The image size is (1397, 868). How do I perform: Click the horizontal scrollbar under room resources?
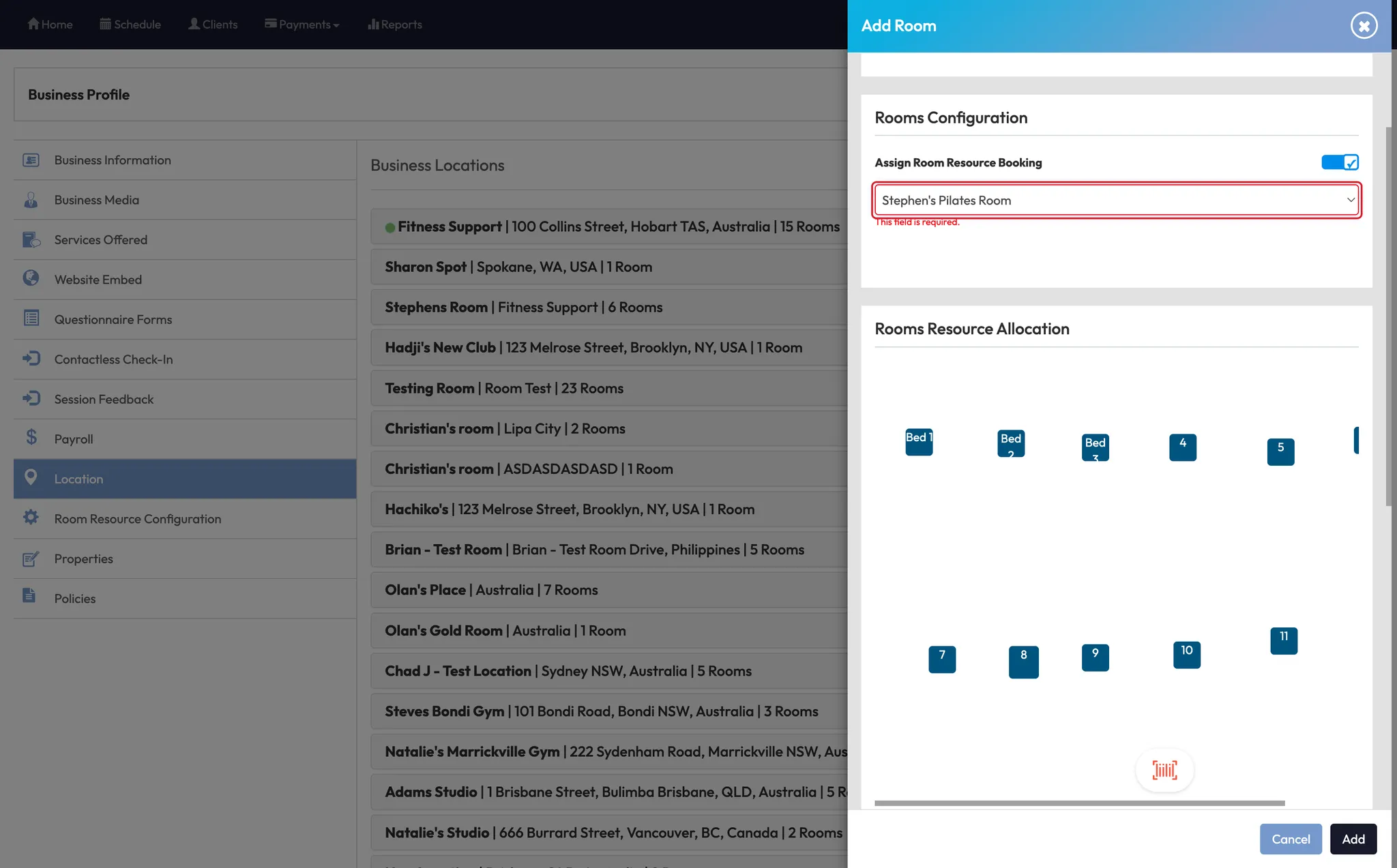point(1079,803)
